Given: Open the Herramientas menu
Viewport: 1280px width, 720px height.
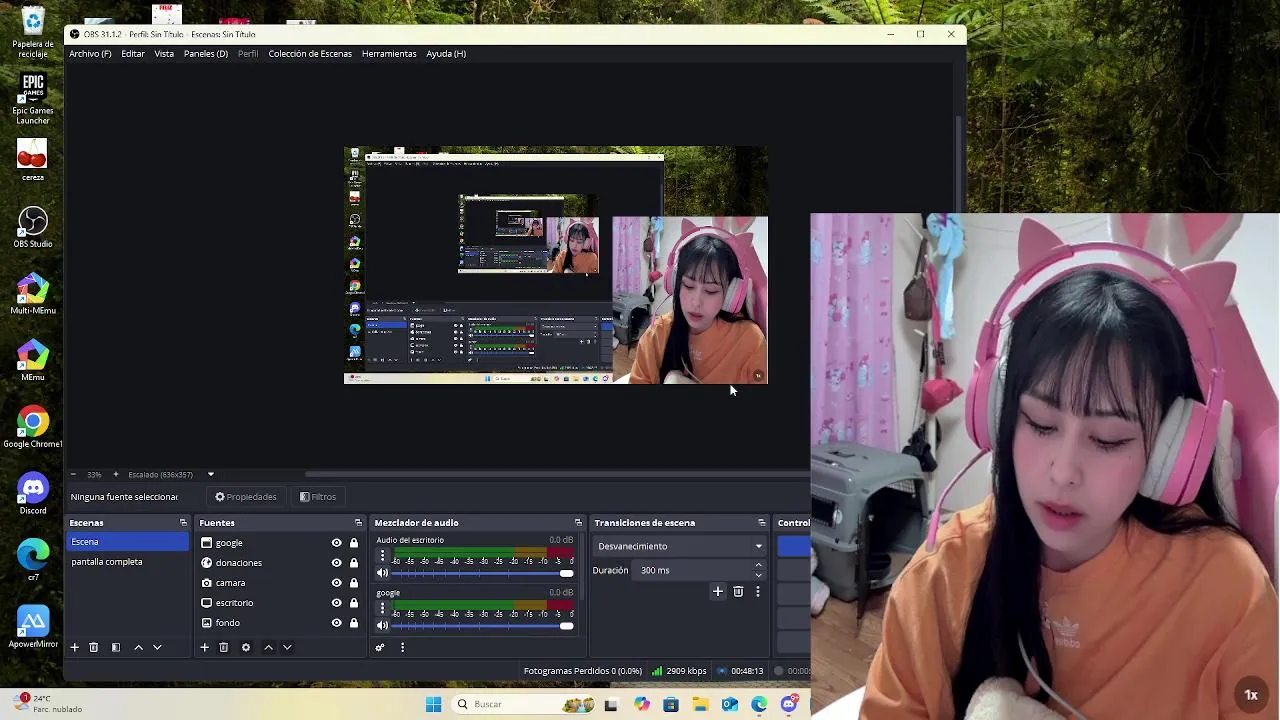Looking at the screenshot, I should pos(389,54).
